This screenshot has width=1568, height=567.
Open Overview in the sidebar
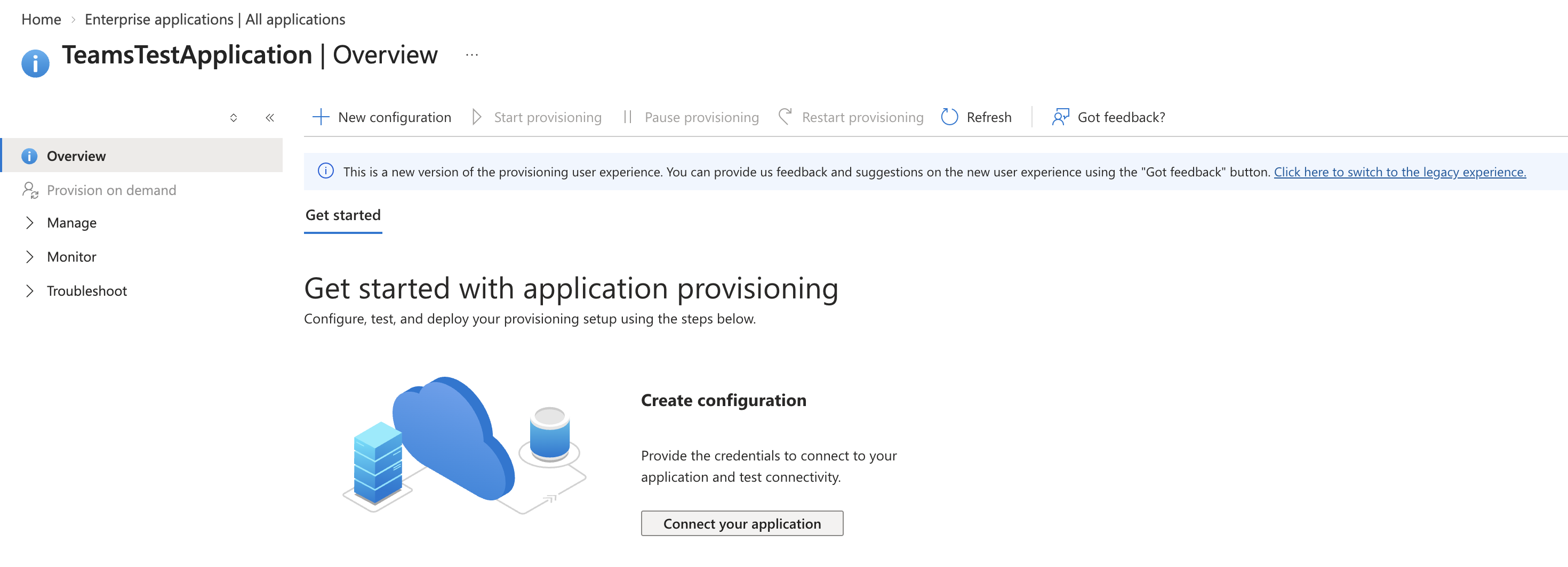coord(142,156)
